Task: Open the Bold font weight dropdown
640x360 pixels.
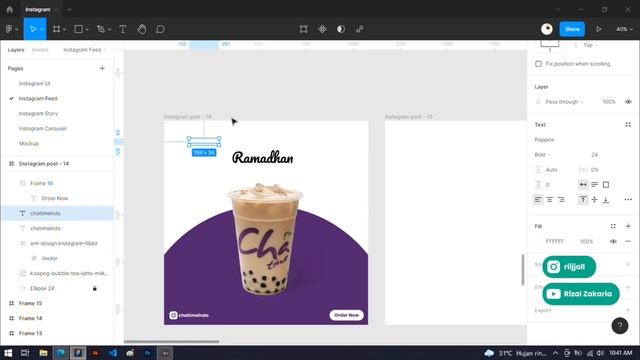Action: tap(542, 155)
